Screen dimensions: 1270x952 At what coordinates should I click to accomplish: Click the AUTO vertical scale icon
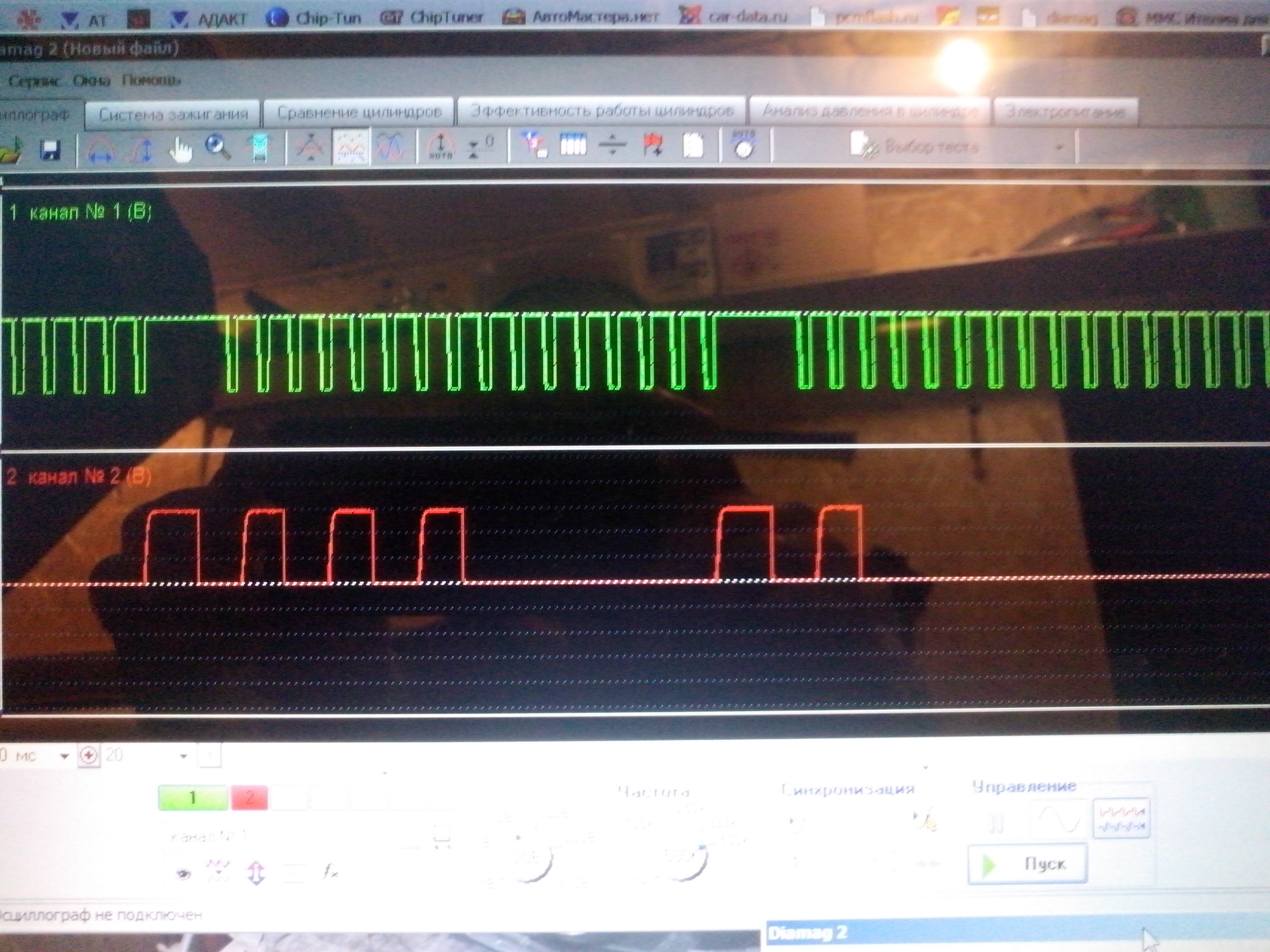pos(440,147)
